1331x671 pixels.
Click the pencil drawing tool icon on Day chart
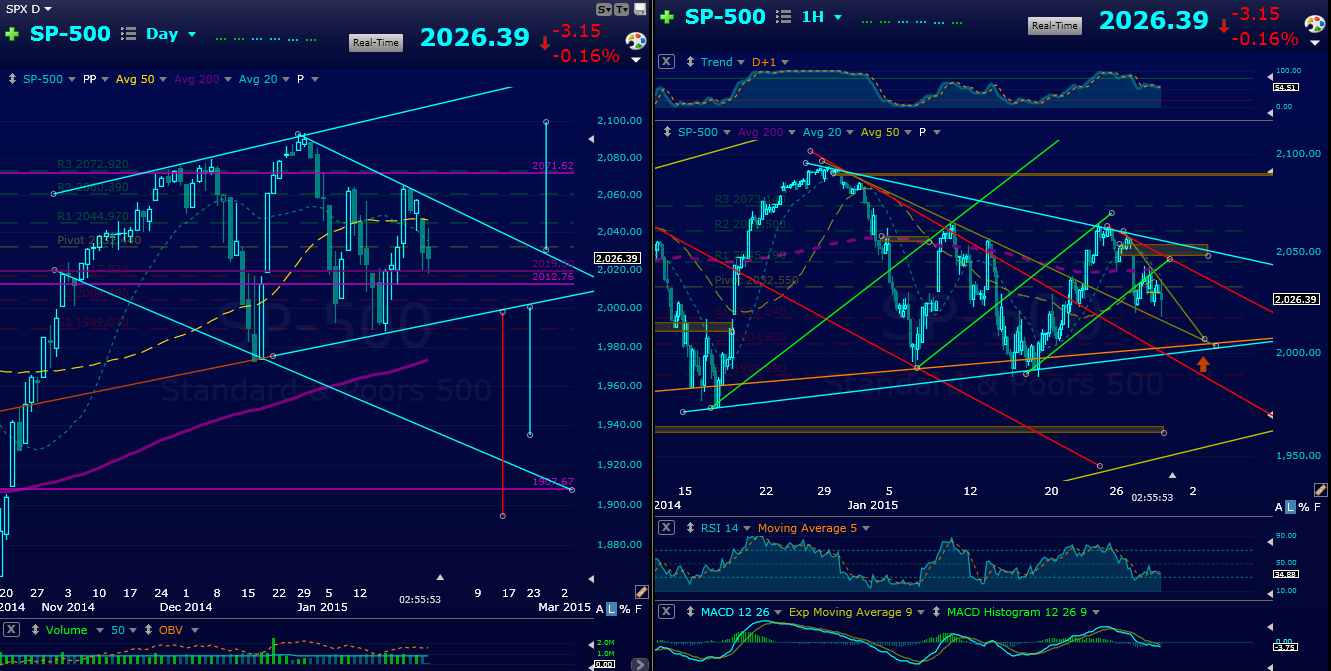pos(642,593)
